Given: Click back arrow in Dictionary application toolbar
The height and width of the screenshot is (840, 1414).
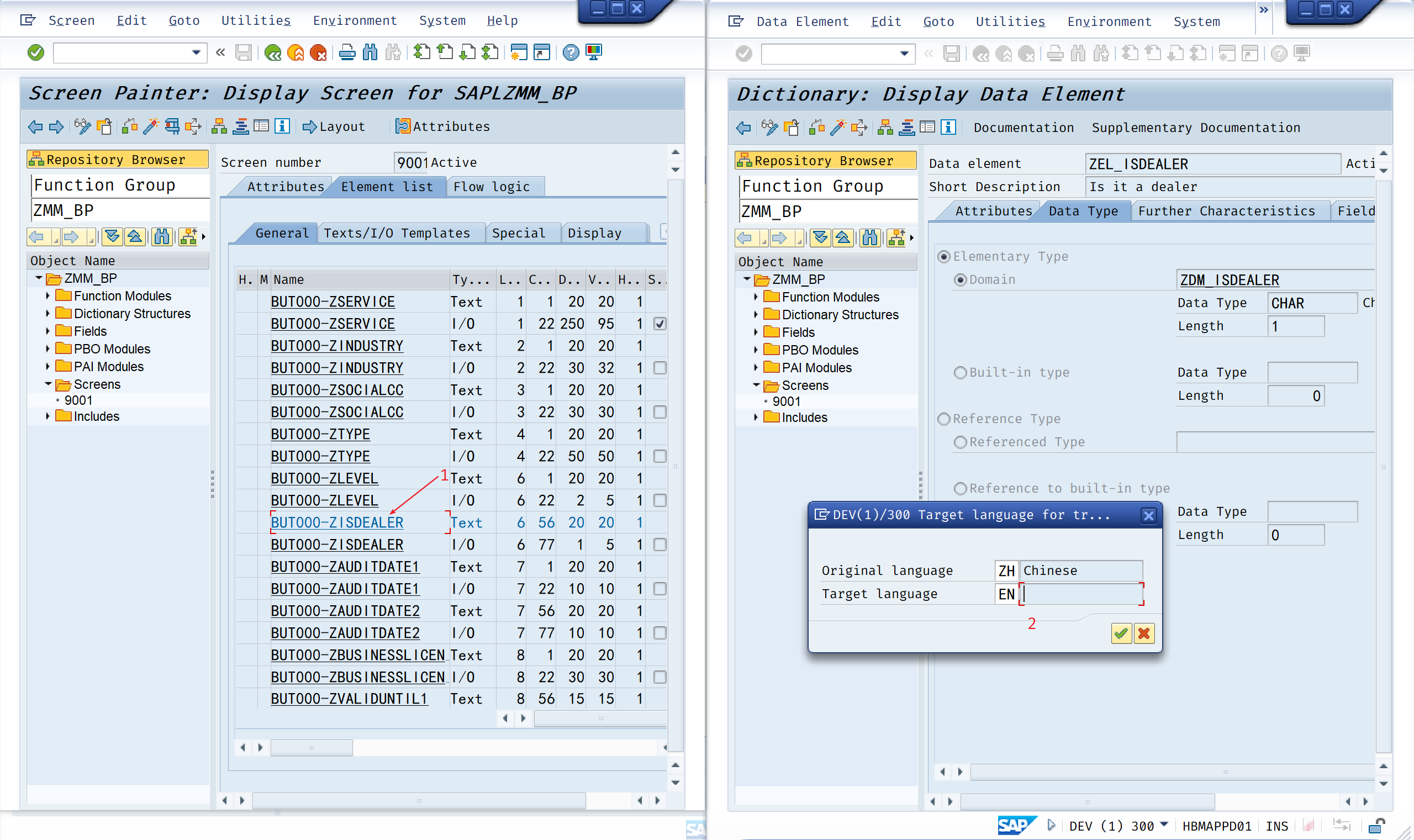Looking at the screenshot, I should [744, 128].
